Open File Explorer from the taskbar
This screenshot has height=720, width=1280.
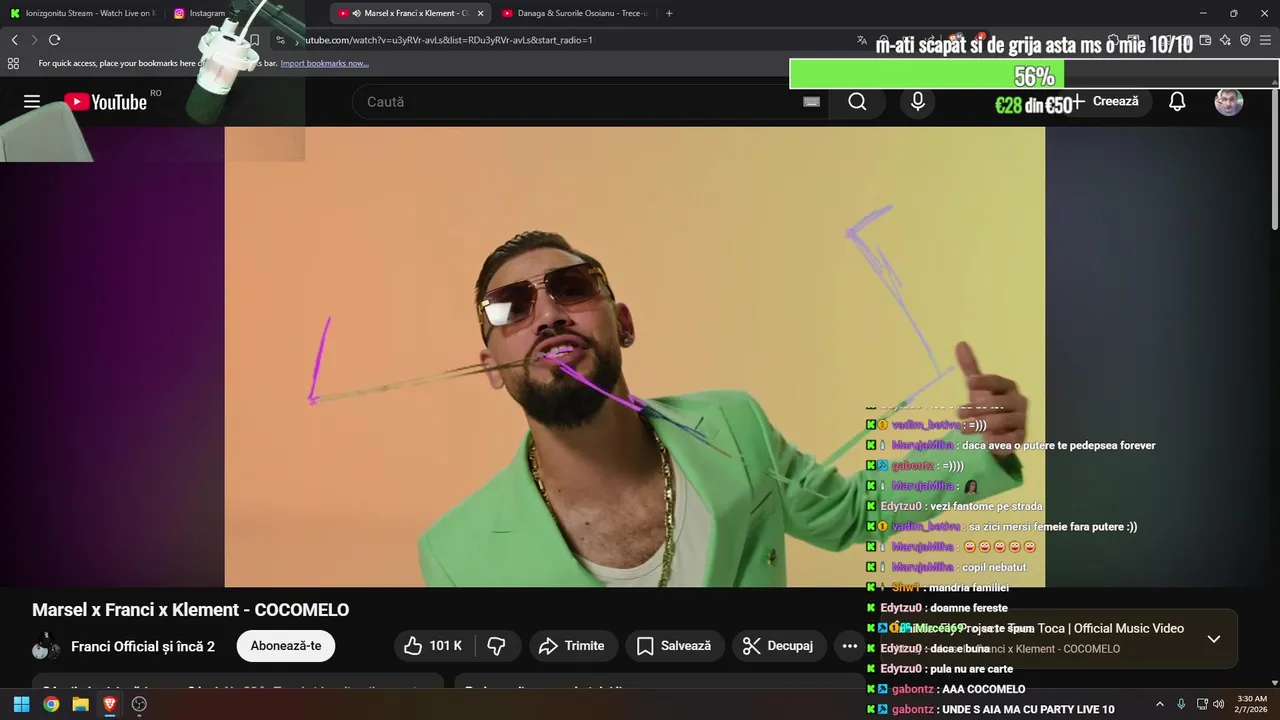[x=80, y=704]
